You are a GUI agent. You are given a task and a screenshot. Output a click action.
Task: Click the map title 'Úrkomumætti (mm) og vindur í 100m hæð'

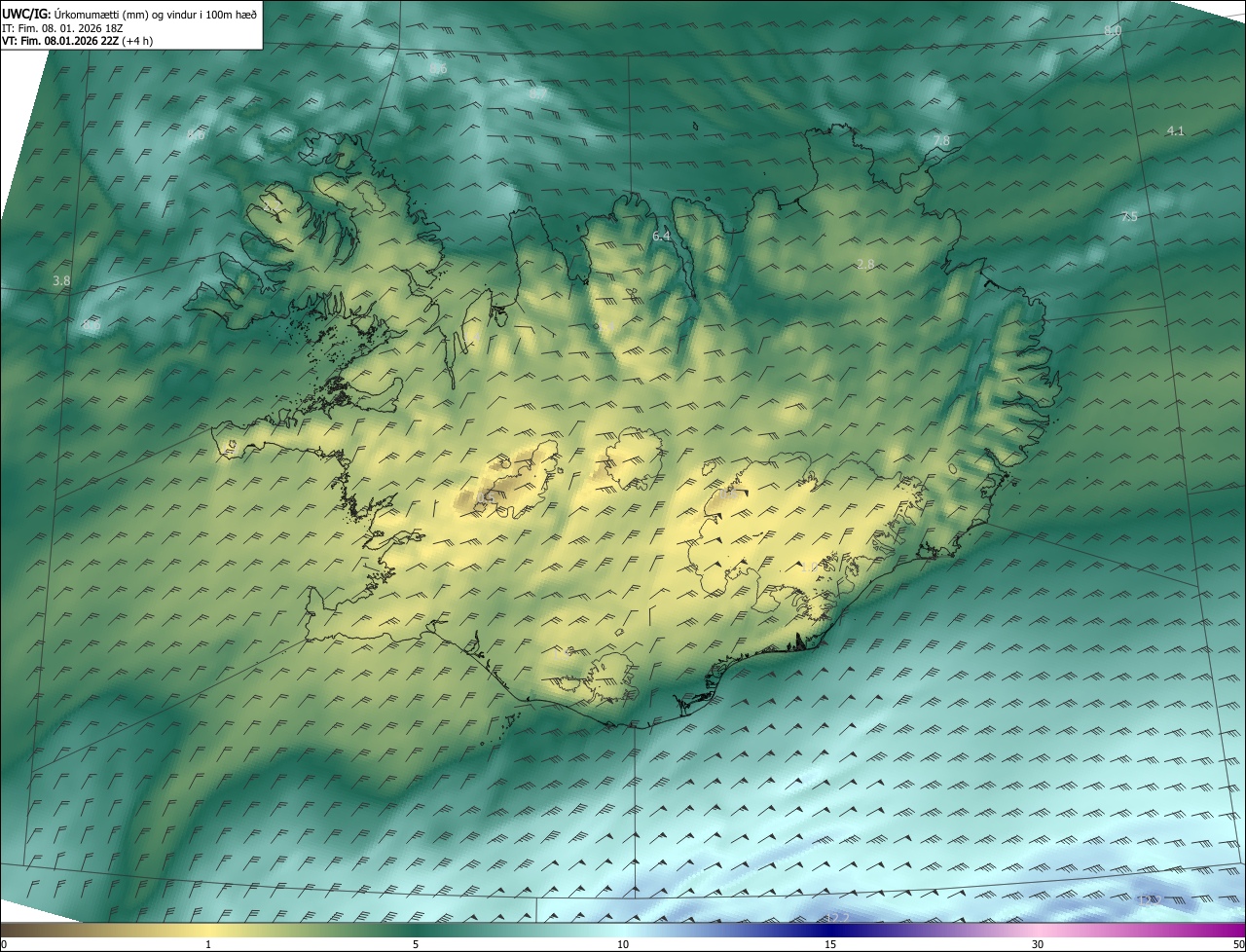[x=155, y=14]
